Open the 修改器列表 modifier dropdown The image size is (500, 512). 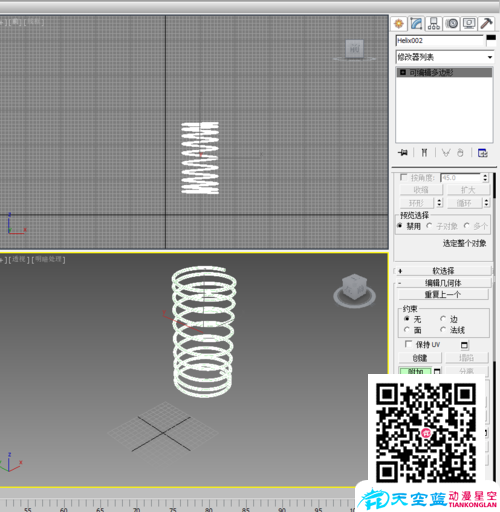(445, 57)
